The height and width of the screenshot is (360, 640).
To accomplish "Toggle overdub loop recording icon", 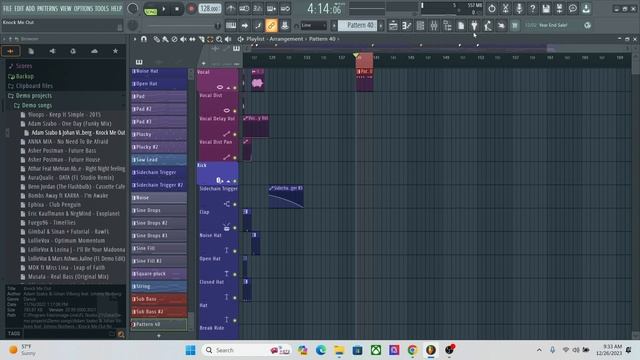I will (x=271, y=9).
